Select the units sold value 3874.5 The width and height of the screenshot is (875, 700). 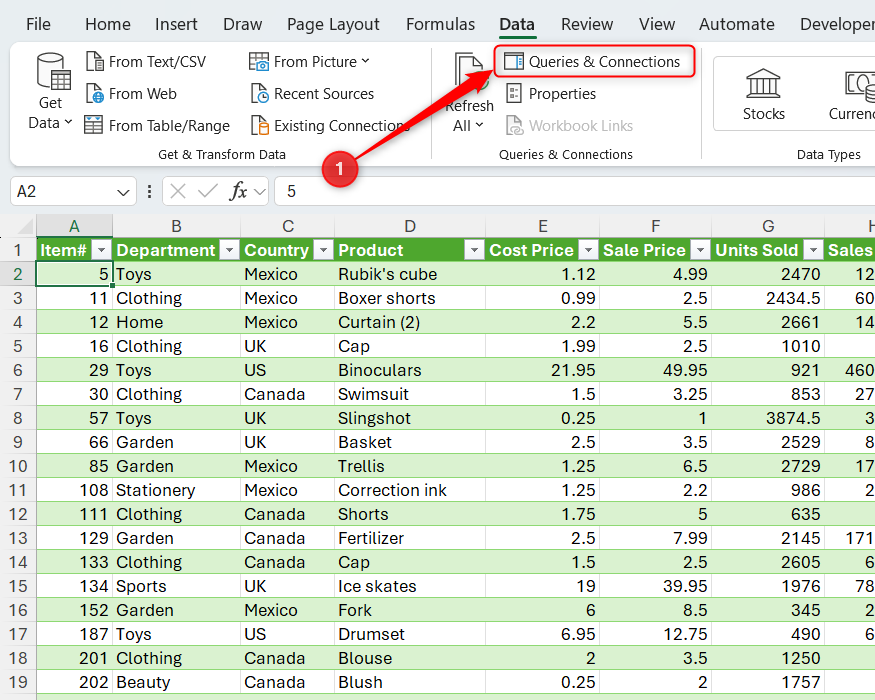(x=768, y=418)
